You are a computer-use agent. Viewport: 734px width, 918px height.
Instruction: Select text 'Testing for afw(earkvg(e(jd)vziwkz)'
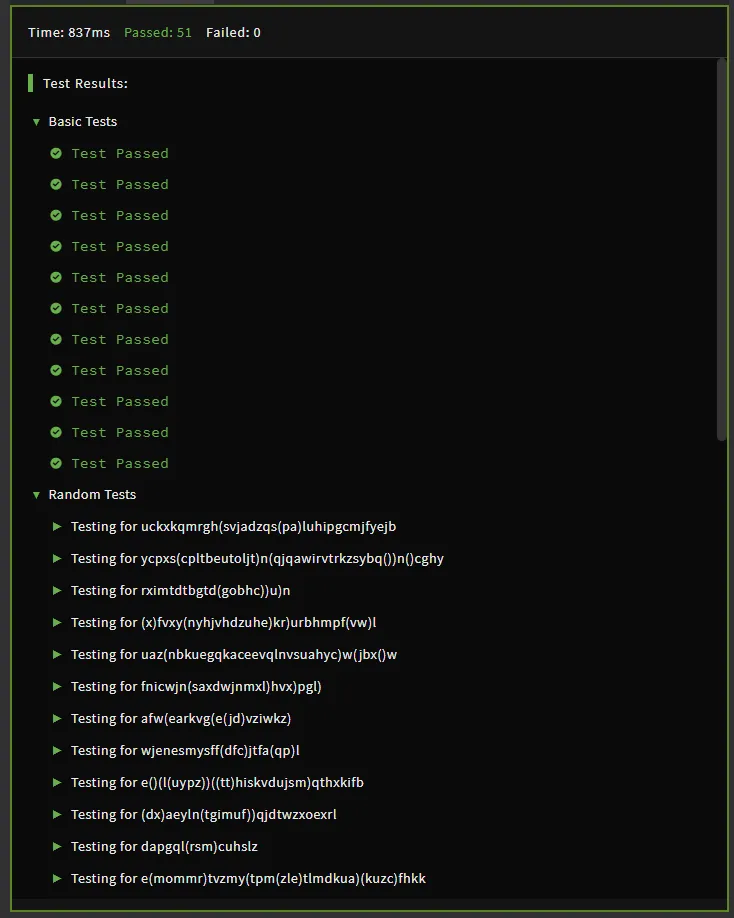181,718
